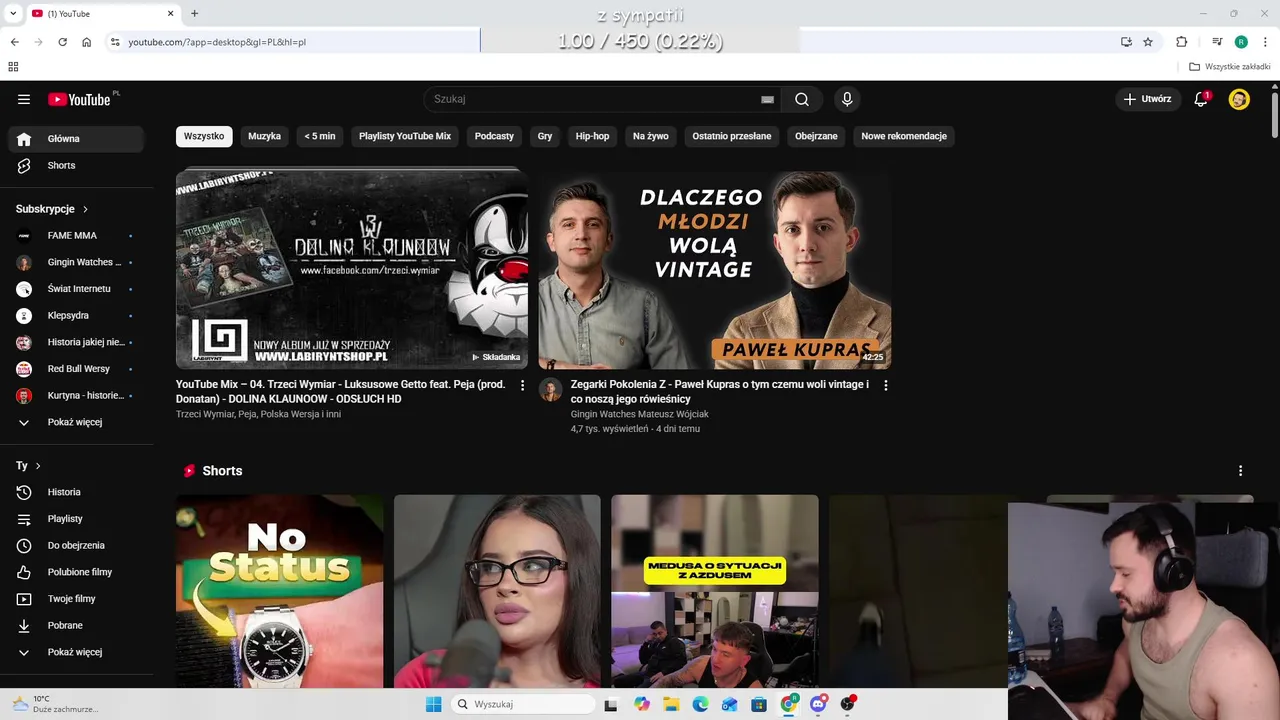Open the Chrome apps grid icon
Image resolution: width=1280 pixels, height=720 pixels.
pyautogui.click(x=13, y=67)
